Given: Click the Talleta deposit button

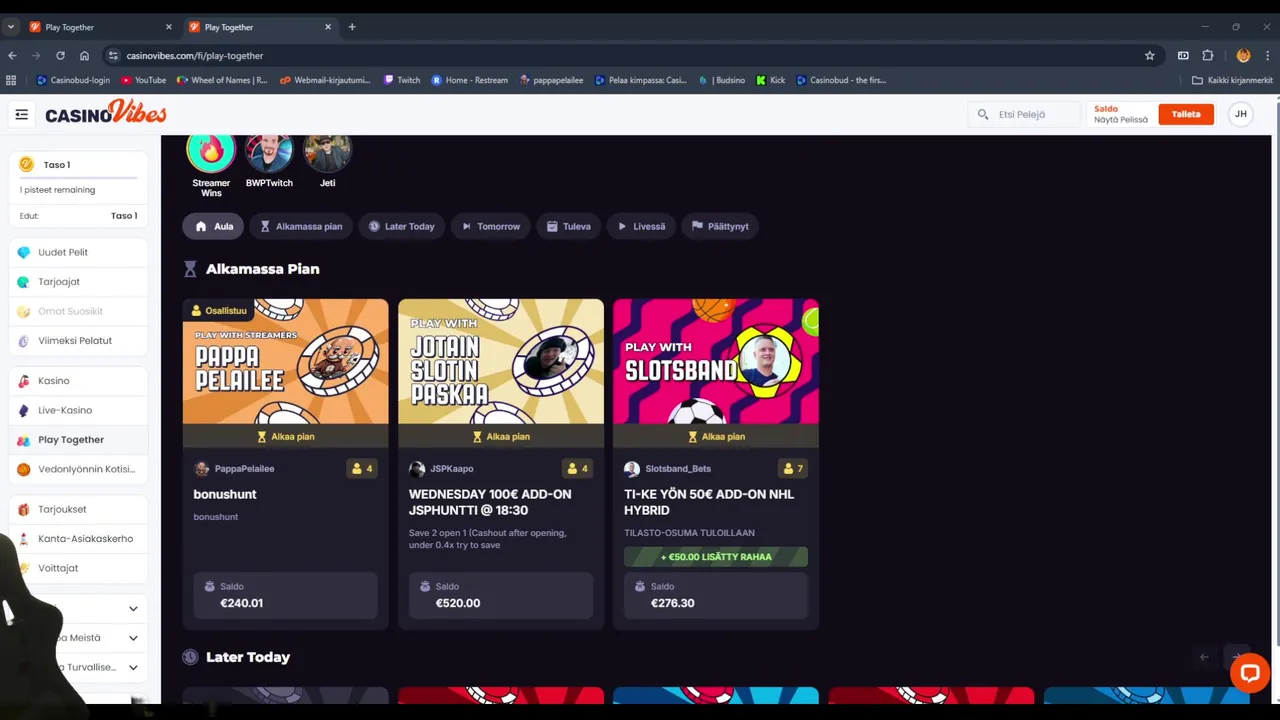Looking at the screenshot, I should pyautogui.click(x=1186, y=114).
